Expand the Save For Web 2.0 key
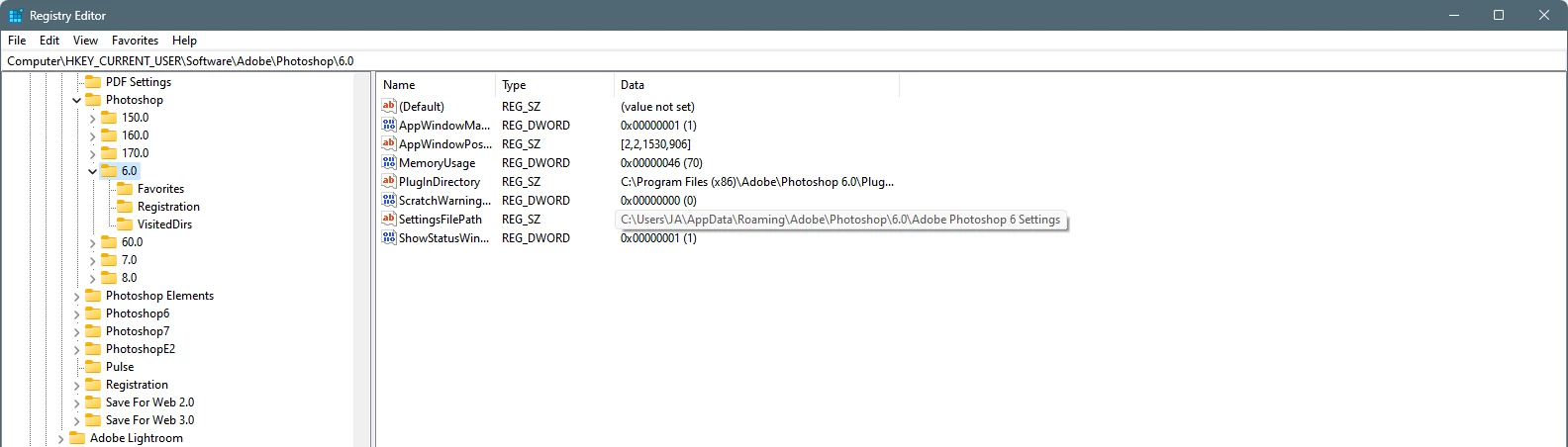The height and width of the screenshot is (447, 1568). [76, 402]
